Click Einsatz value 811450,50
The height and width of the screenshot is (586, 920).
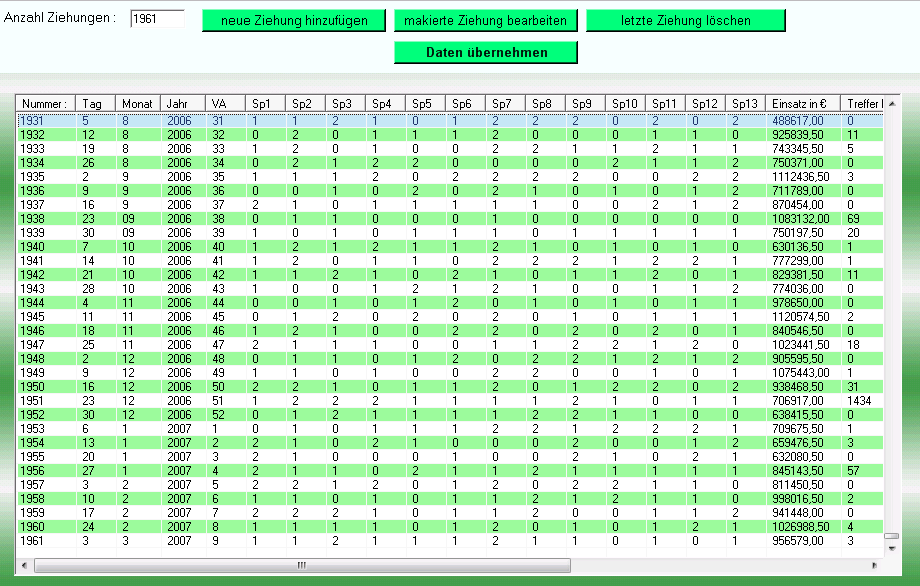click(797, 485)
